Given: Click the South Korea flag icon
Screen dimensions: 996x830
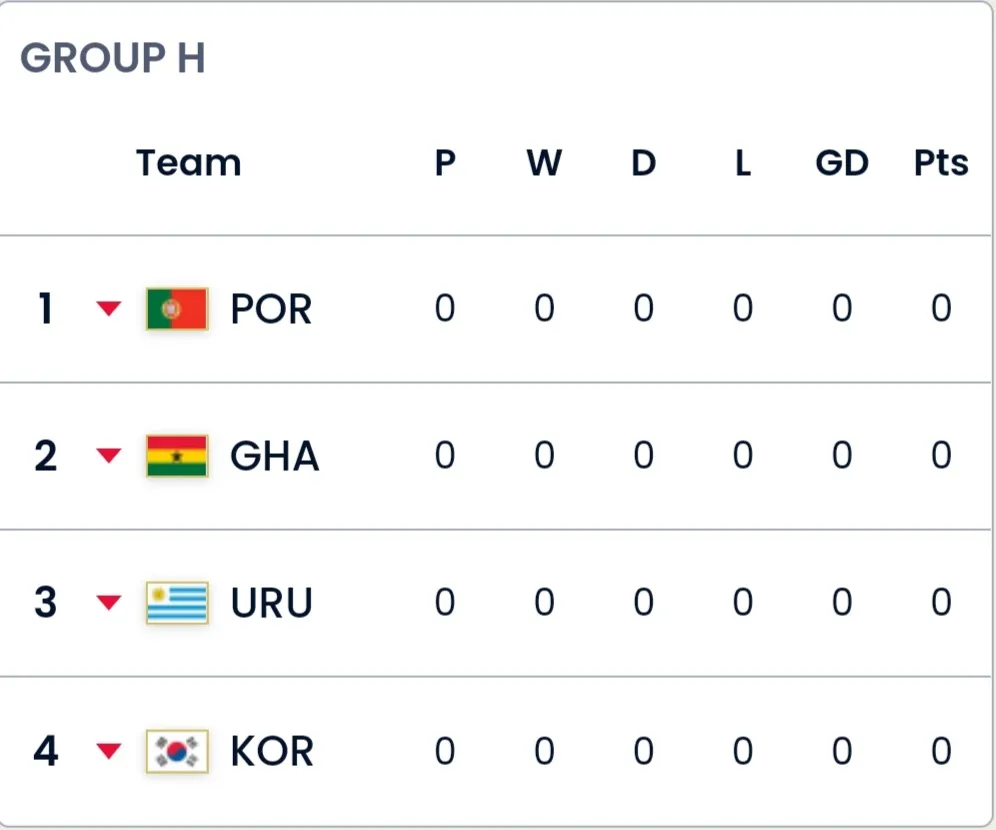Looking at the screenshot, I should (177, 751).
